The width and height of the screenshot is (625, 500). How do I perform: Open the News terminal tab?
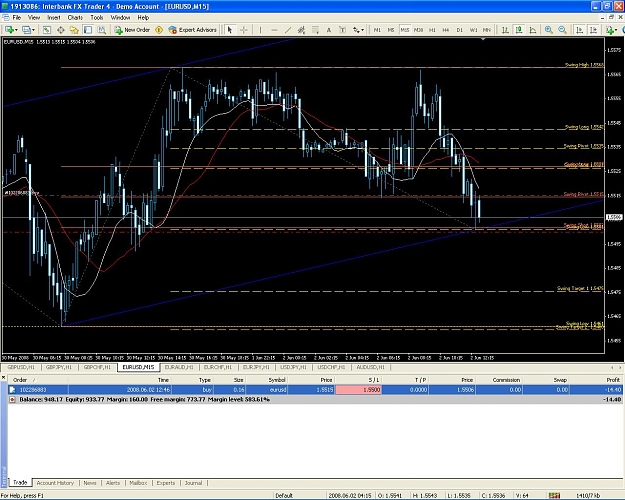pyautogui.click(x=90, y=483)
